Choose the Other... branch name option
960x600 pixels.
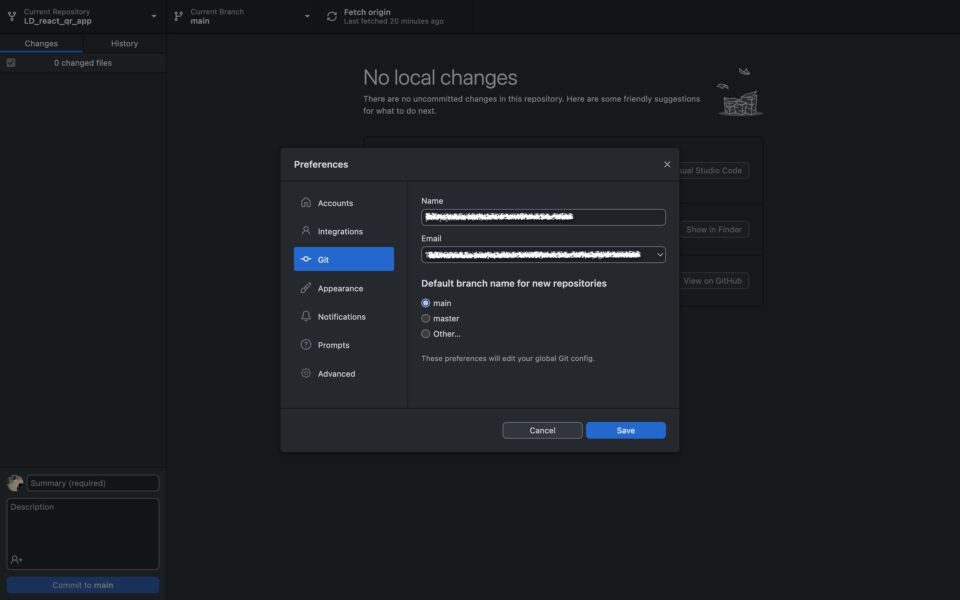[x=426, y=333]
